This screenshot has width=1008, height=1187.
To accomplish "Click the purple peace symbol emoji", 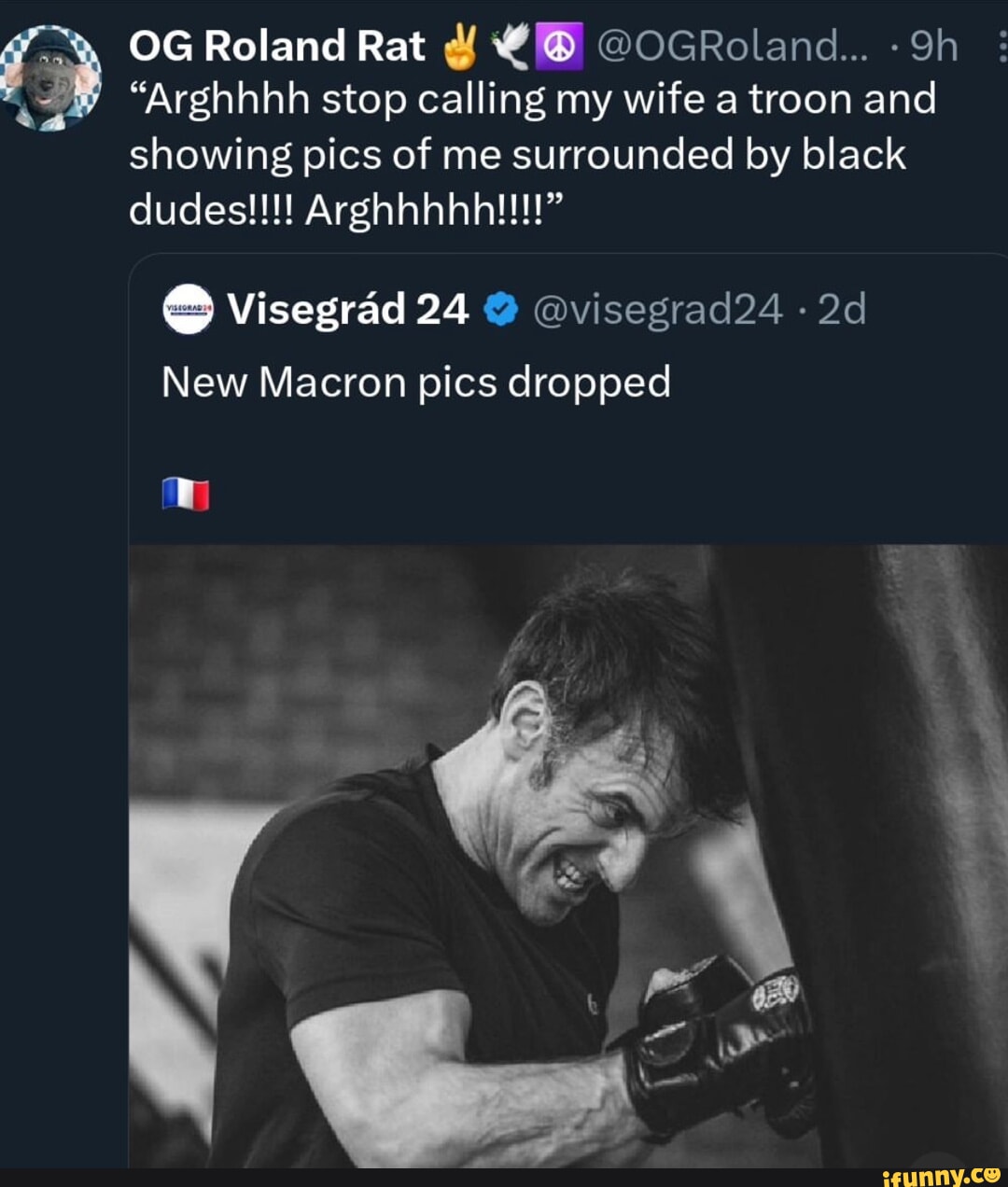I will [558, 47].
